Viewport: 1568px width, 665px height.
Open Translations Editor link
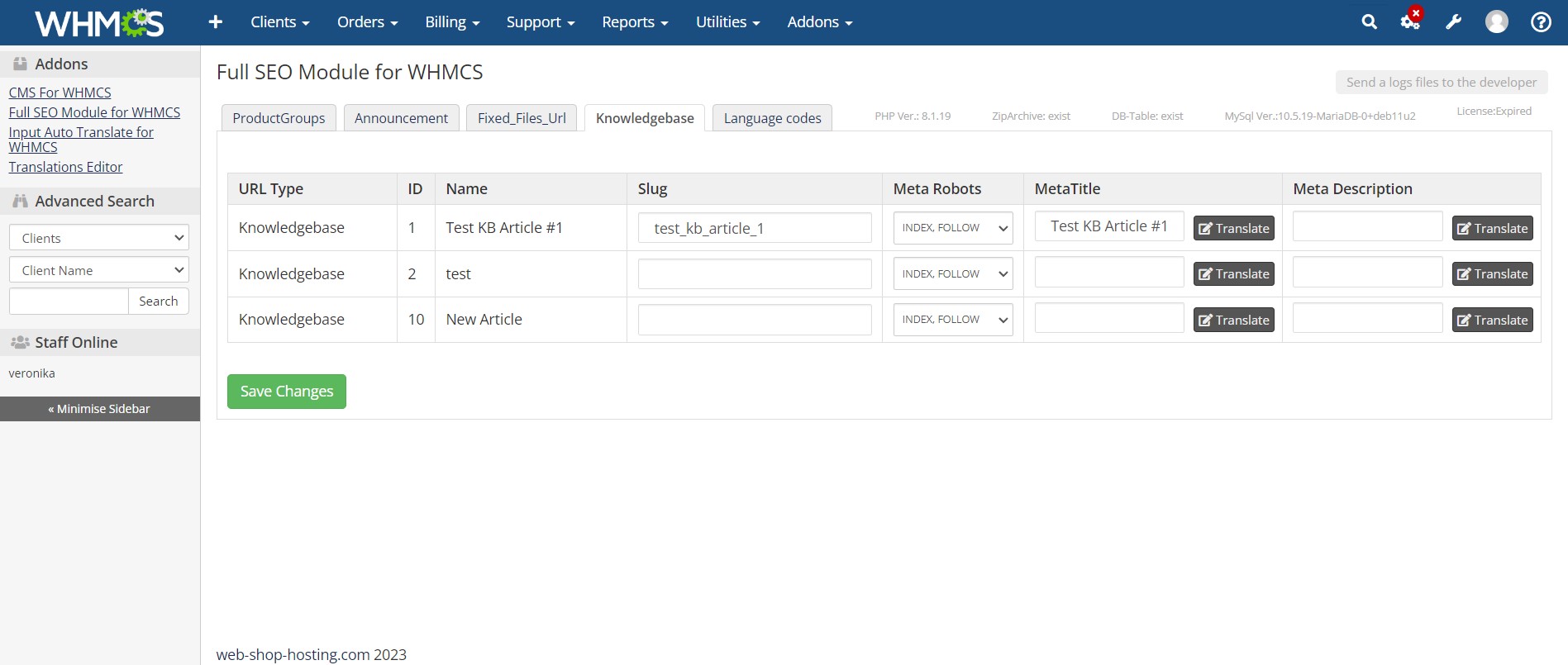(x=65, y=167)
